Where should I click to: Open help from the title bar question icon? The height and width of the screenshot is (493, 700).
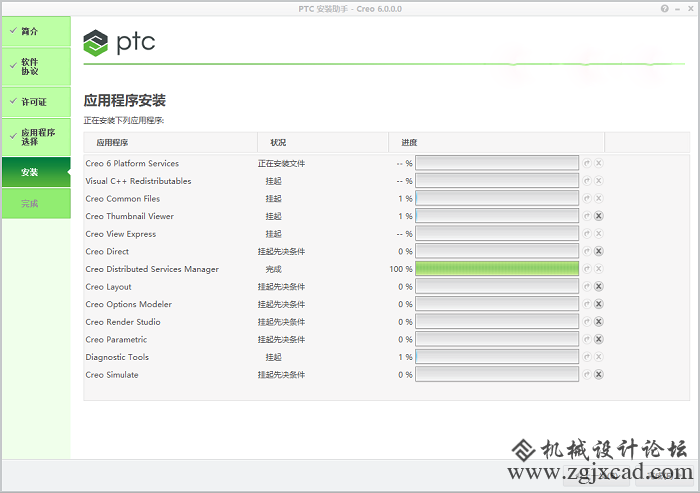[x=665, y=8]
